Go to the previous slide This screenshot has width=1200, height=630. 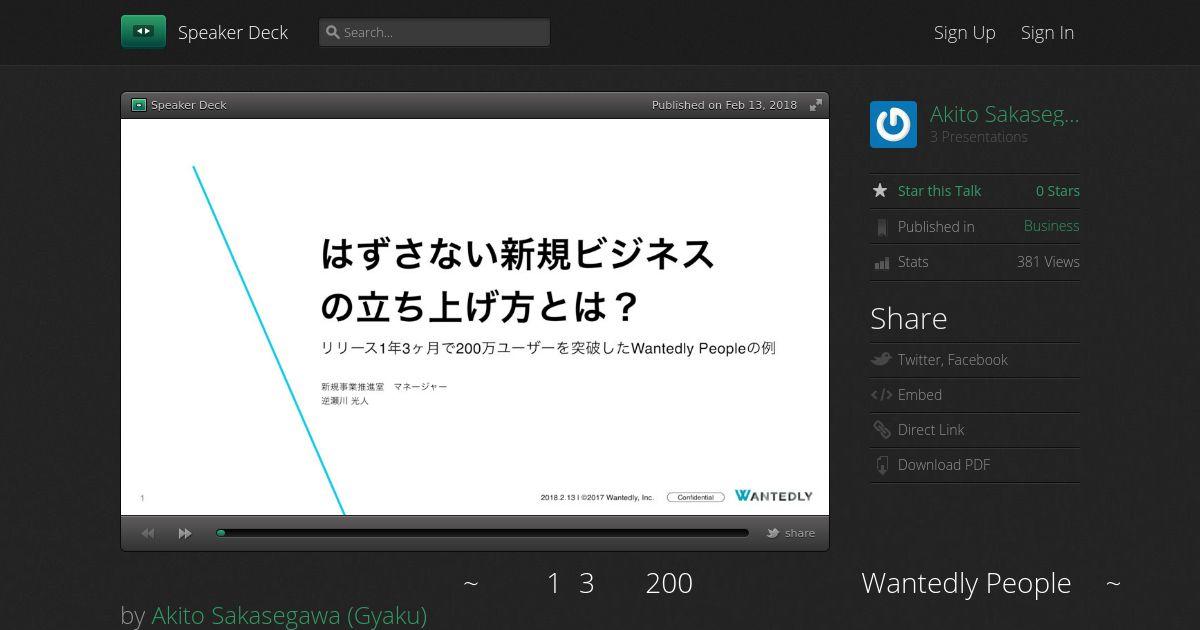[x=148, y=533]
